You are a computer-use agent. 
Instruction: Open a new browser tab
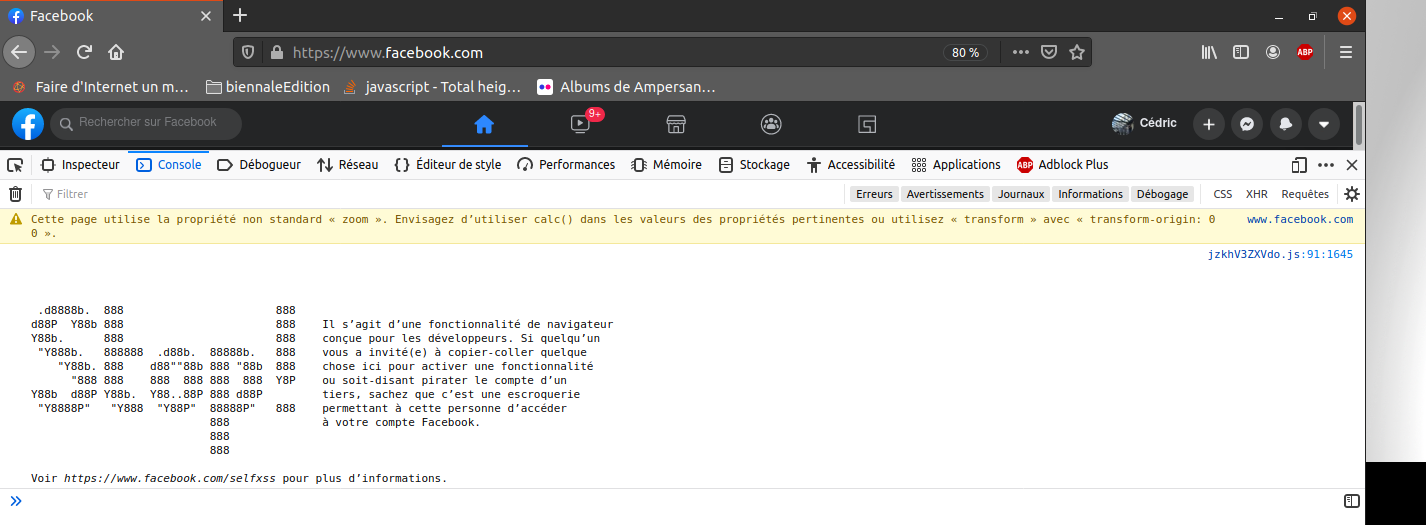(239, 15)
